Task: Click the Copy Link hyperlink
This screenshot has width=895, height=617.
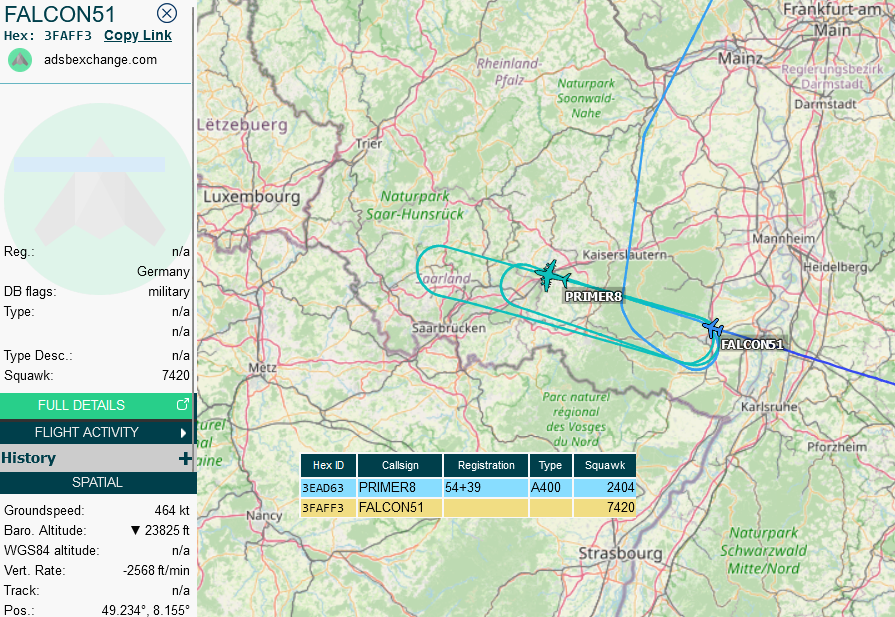Action: [x=138, y=35]
